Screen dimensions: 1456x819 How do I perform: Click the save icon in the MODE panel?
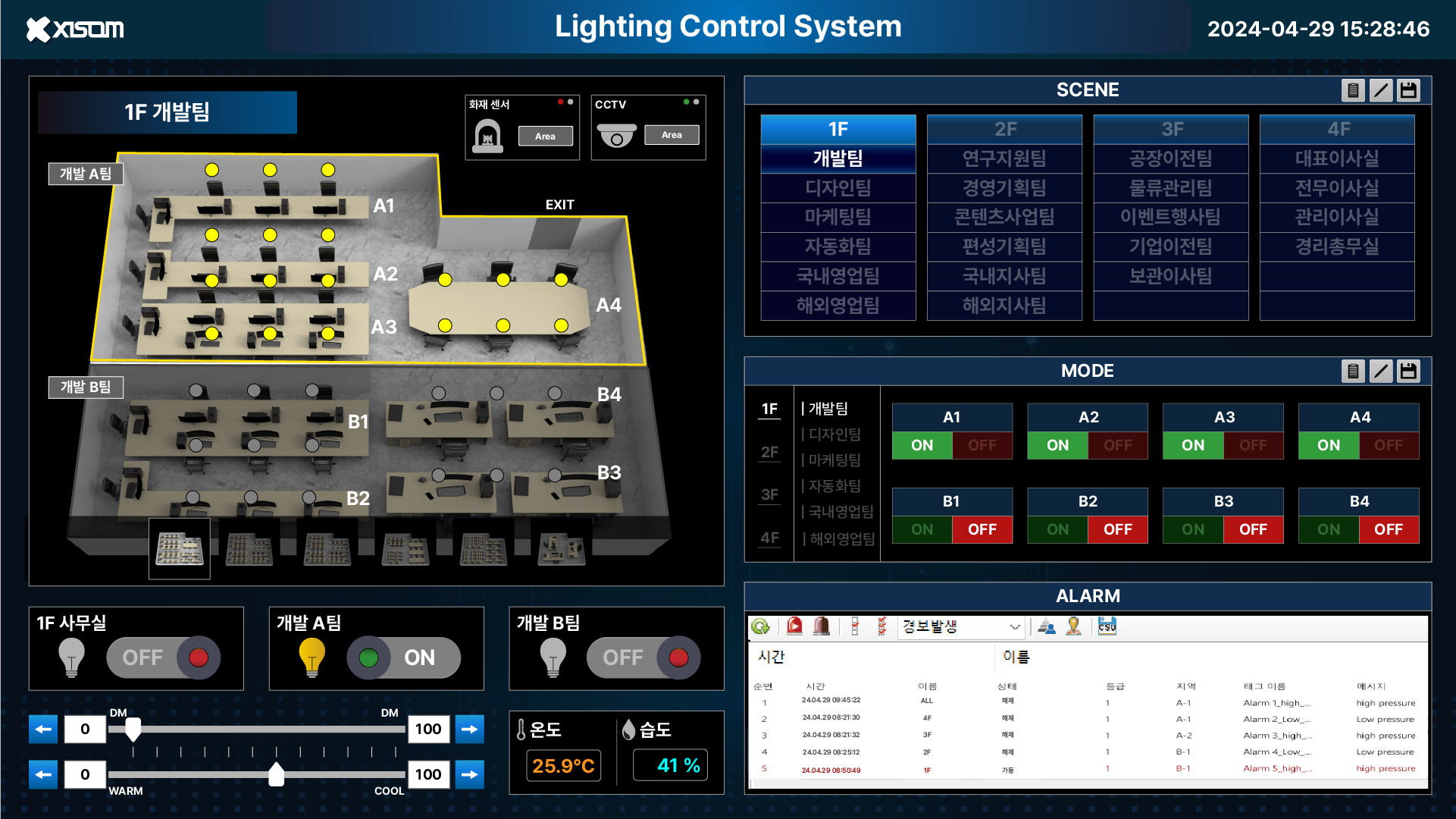[1408, 372]
